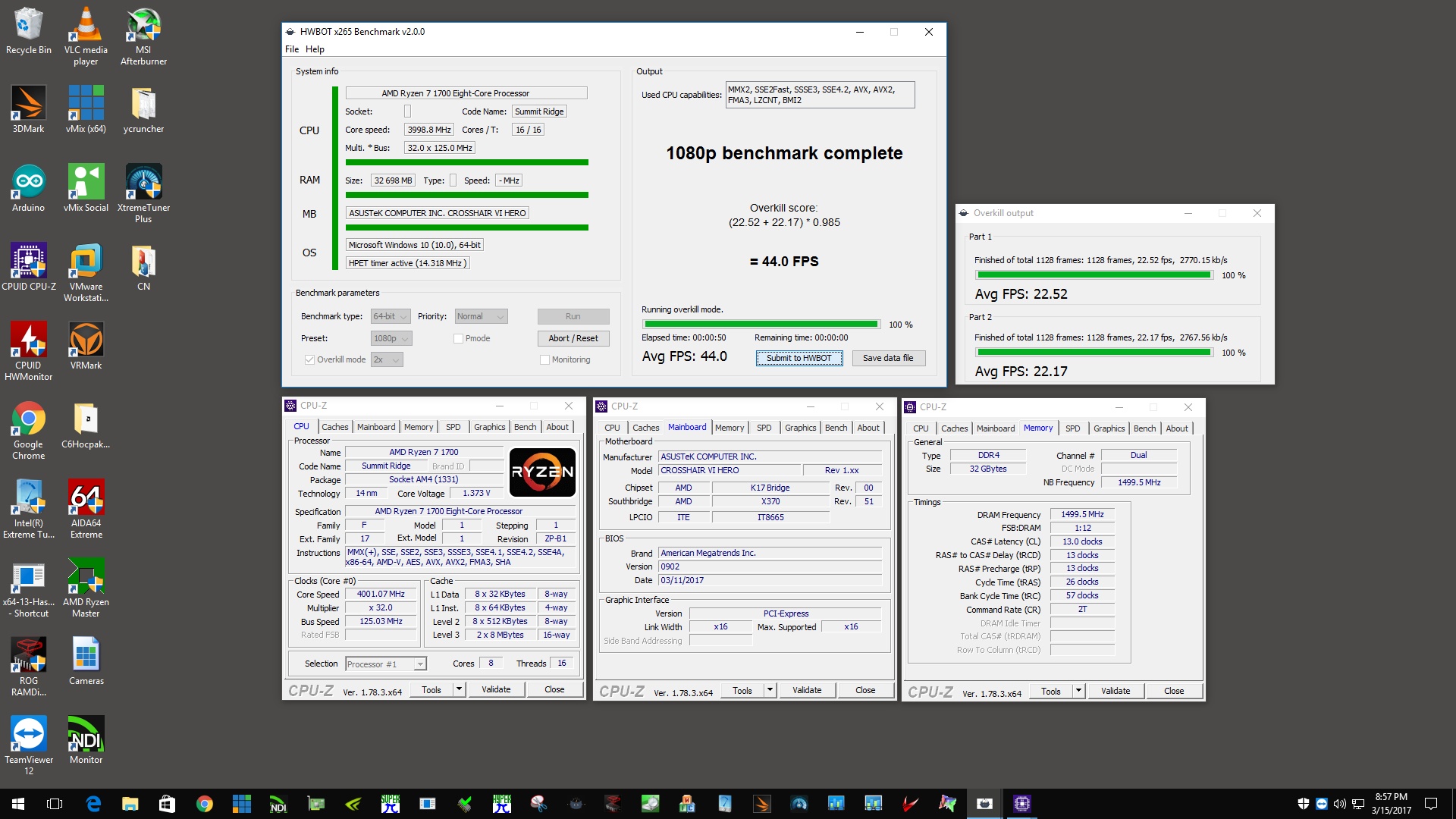Viewport: 1456px width, 819px height.
Task: Open About tab in CPU-Z Mainboard window
Action: [868, 428]
